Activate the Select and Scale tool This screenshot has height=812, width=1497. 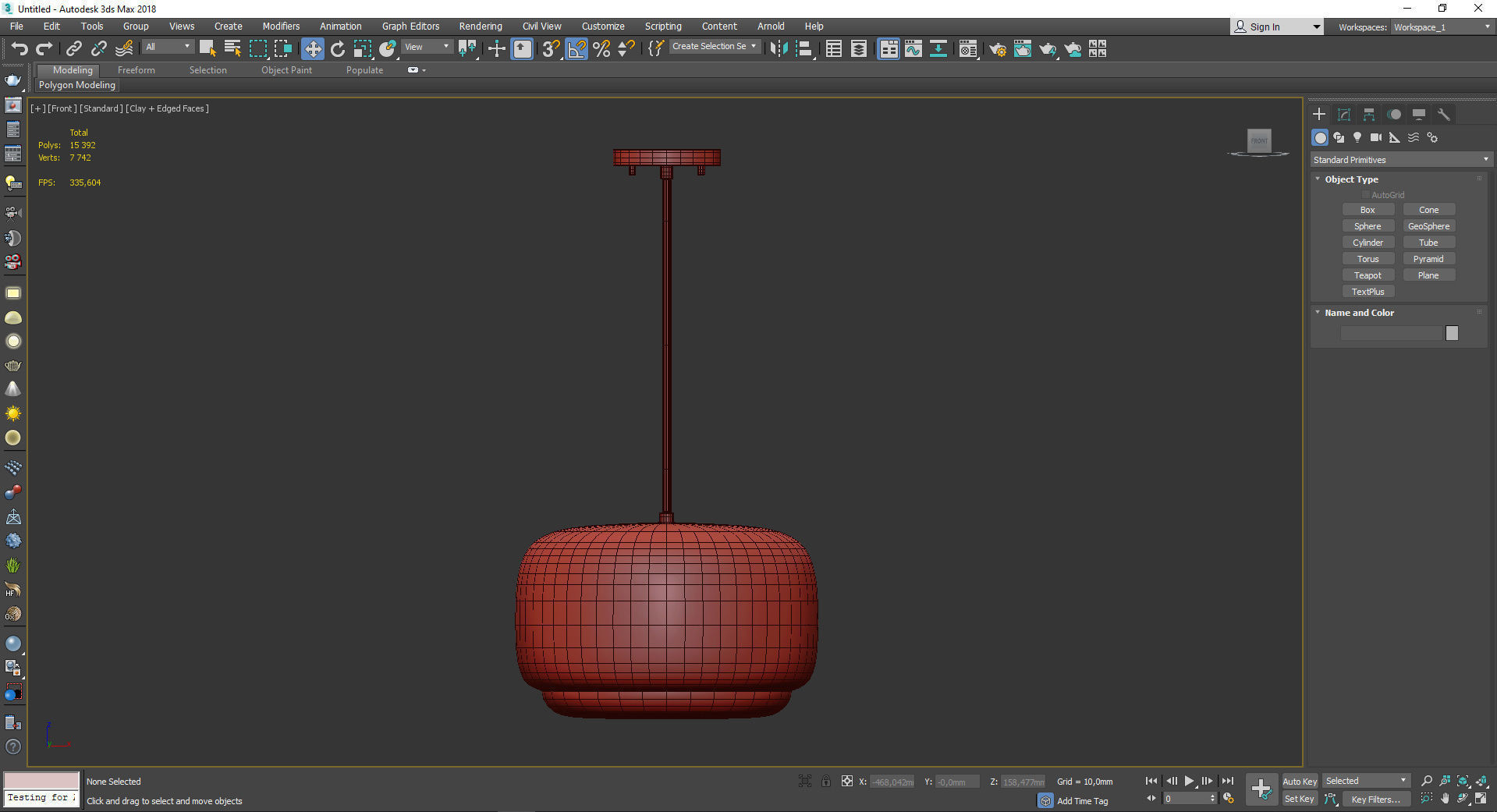click(x=363, y=49)
